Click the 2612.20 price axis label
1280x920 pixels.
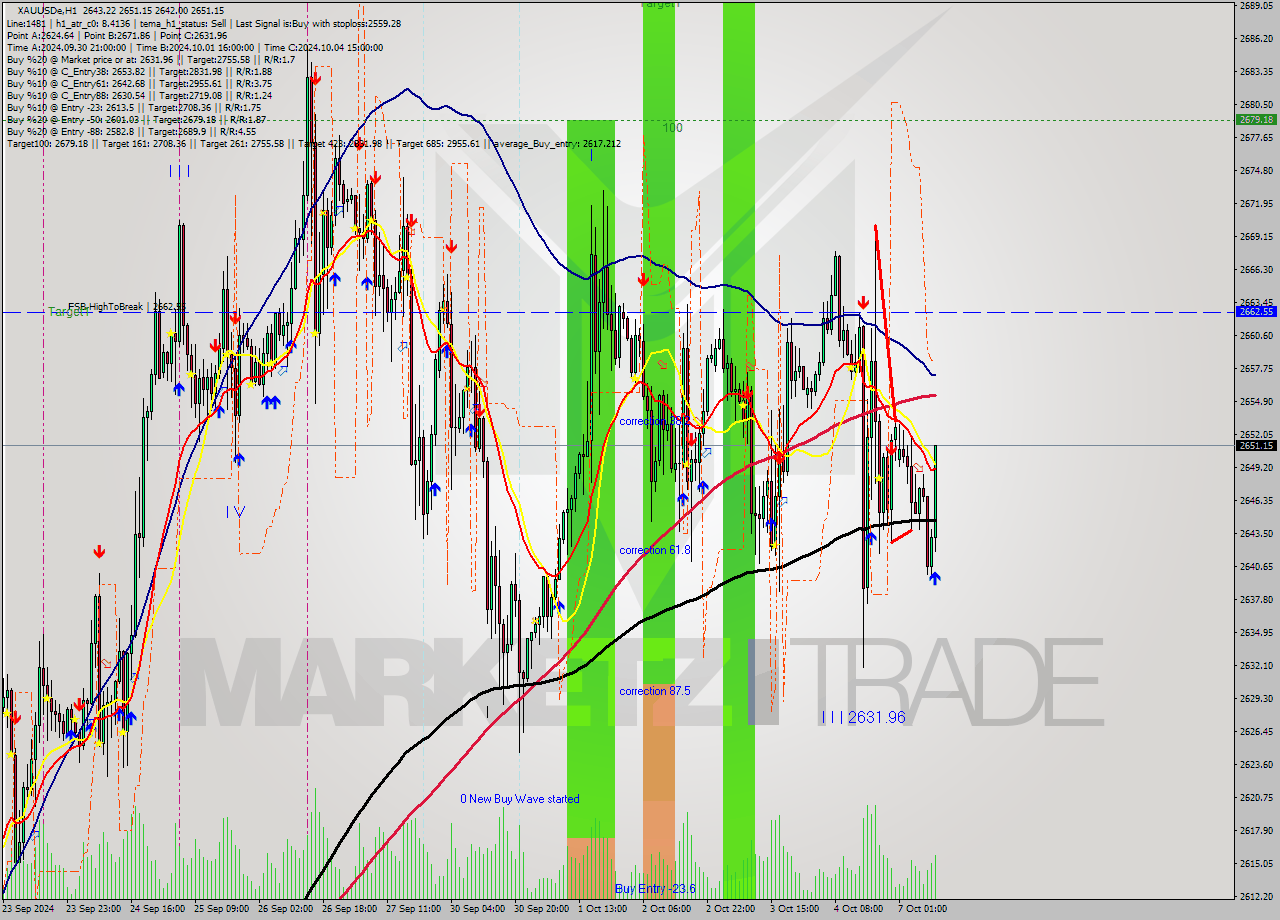1256,896
